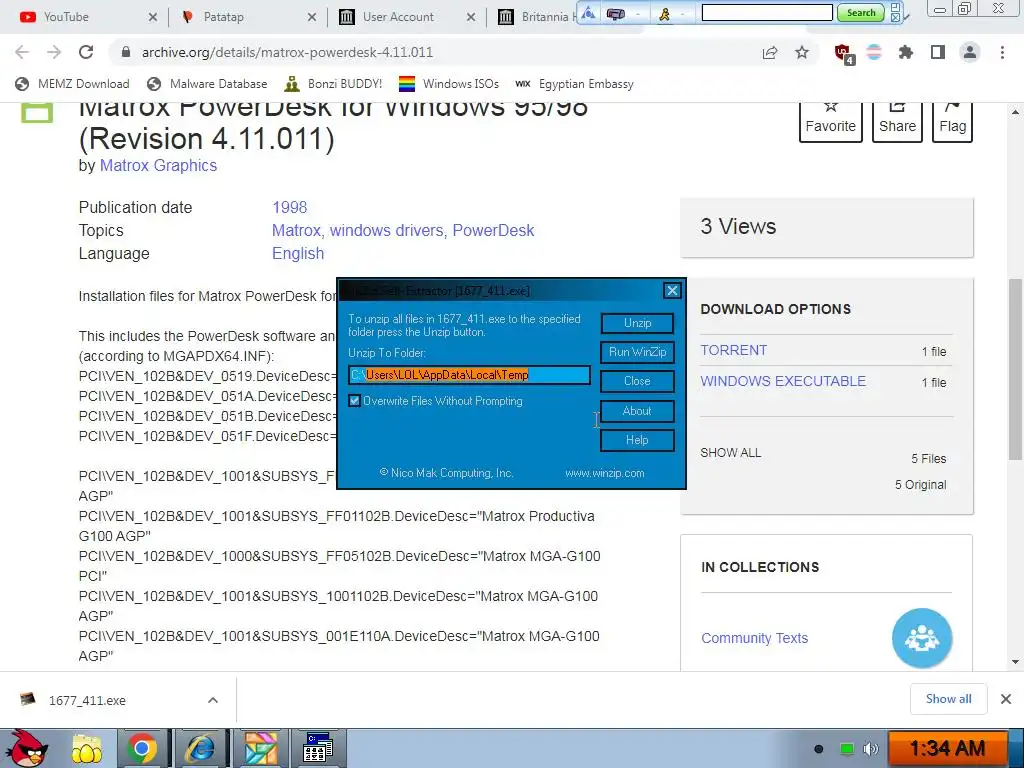This screenshot has height=768, width=1024.
Task: Share this page via address bar icon
Action: pyautogui.click(x=770, y=52)
